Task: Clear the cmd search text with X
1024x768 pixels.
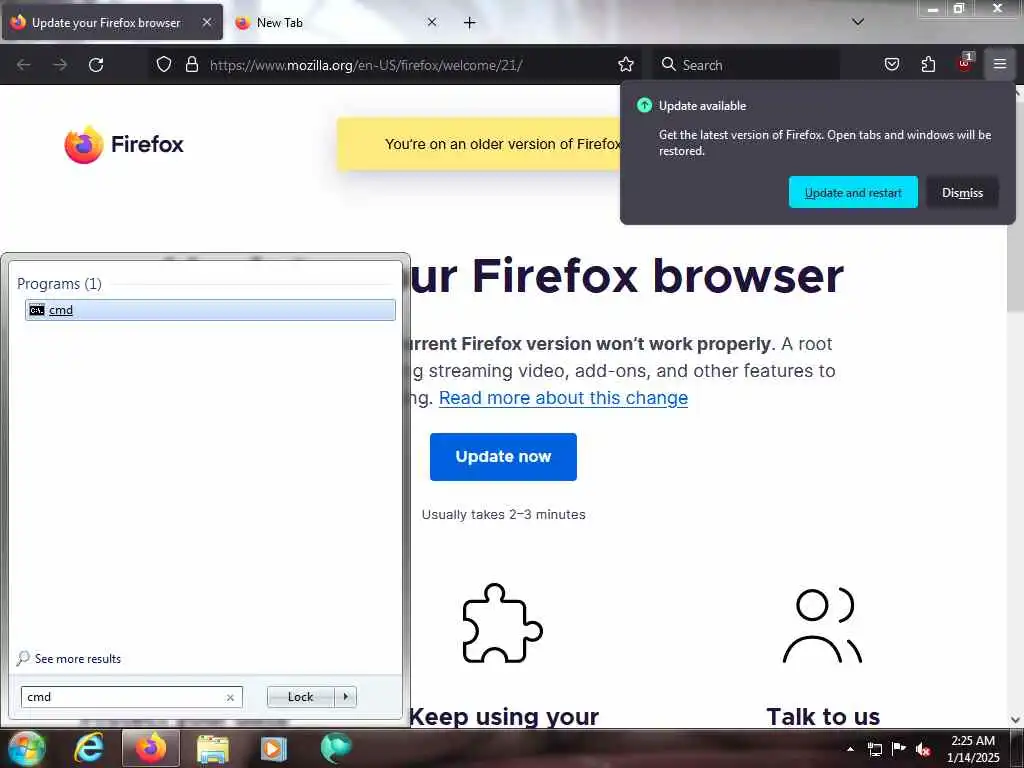Action: click(x=230, y=697)
